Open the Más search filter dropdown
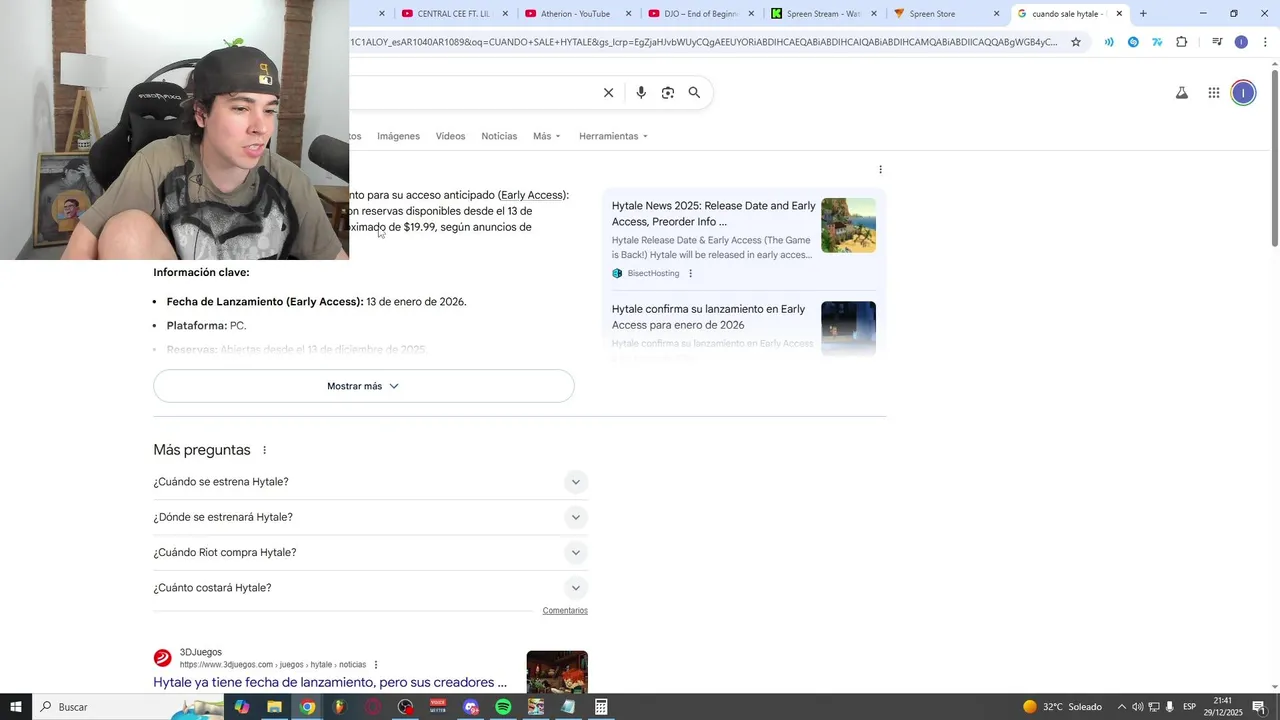 [547, 136]
